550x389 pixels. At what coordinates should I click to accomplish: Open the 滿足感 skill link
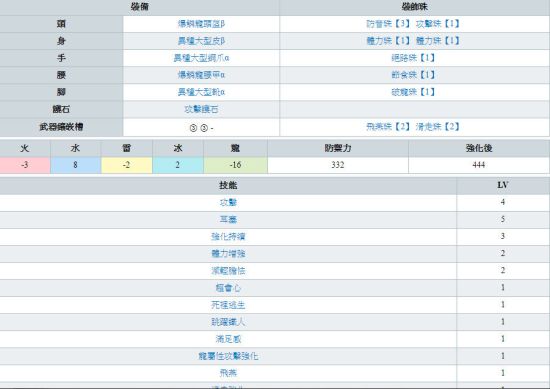(228, 339)
